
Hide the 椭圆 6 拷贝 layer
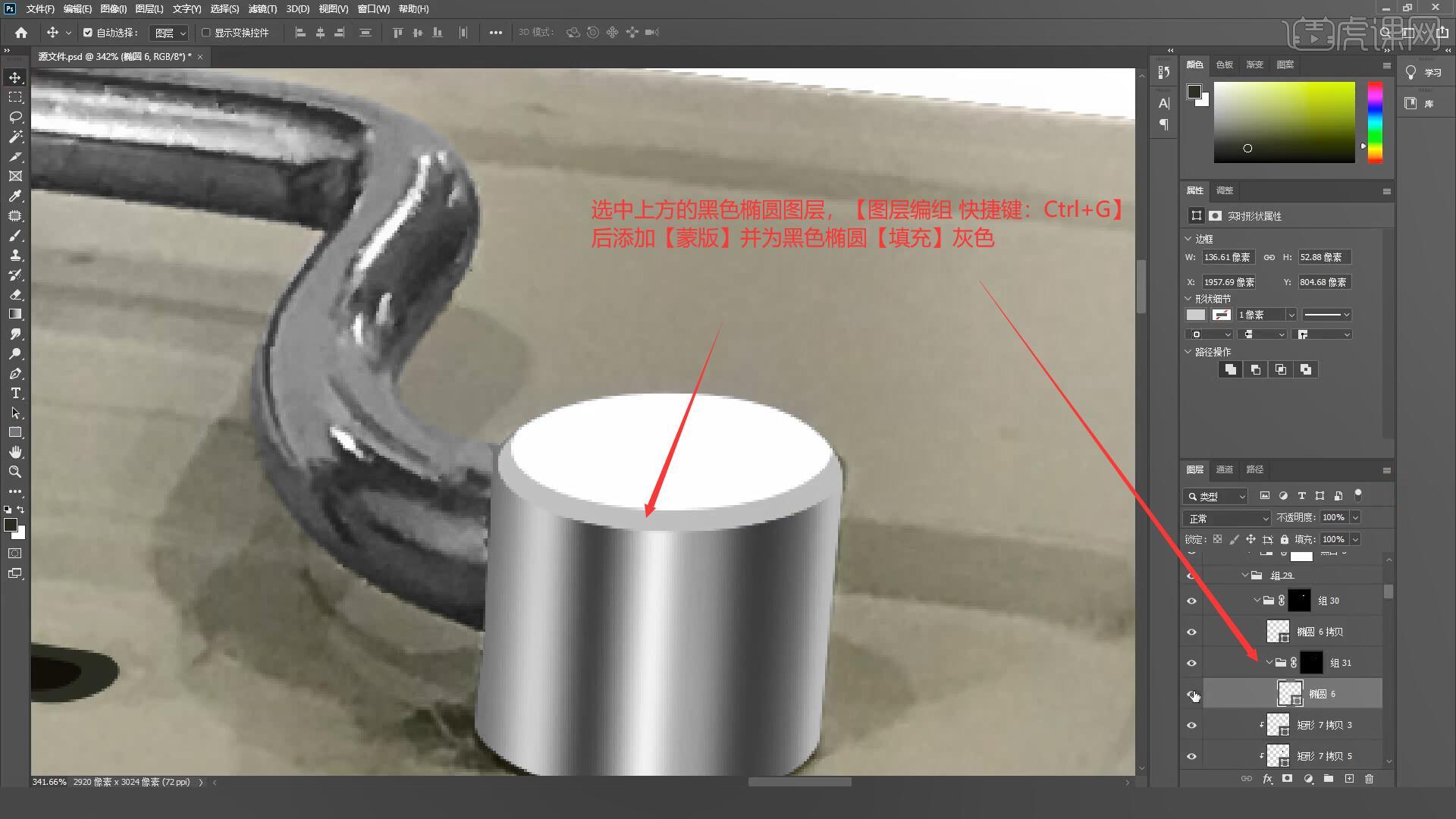1191,632
